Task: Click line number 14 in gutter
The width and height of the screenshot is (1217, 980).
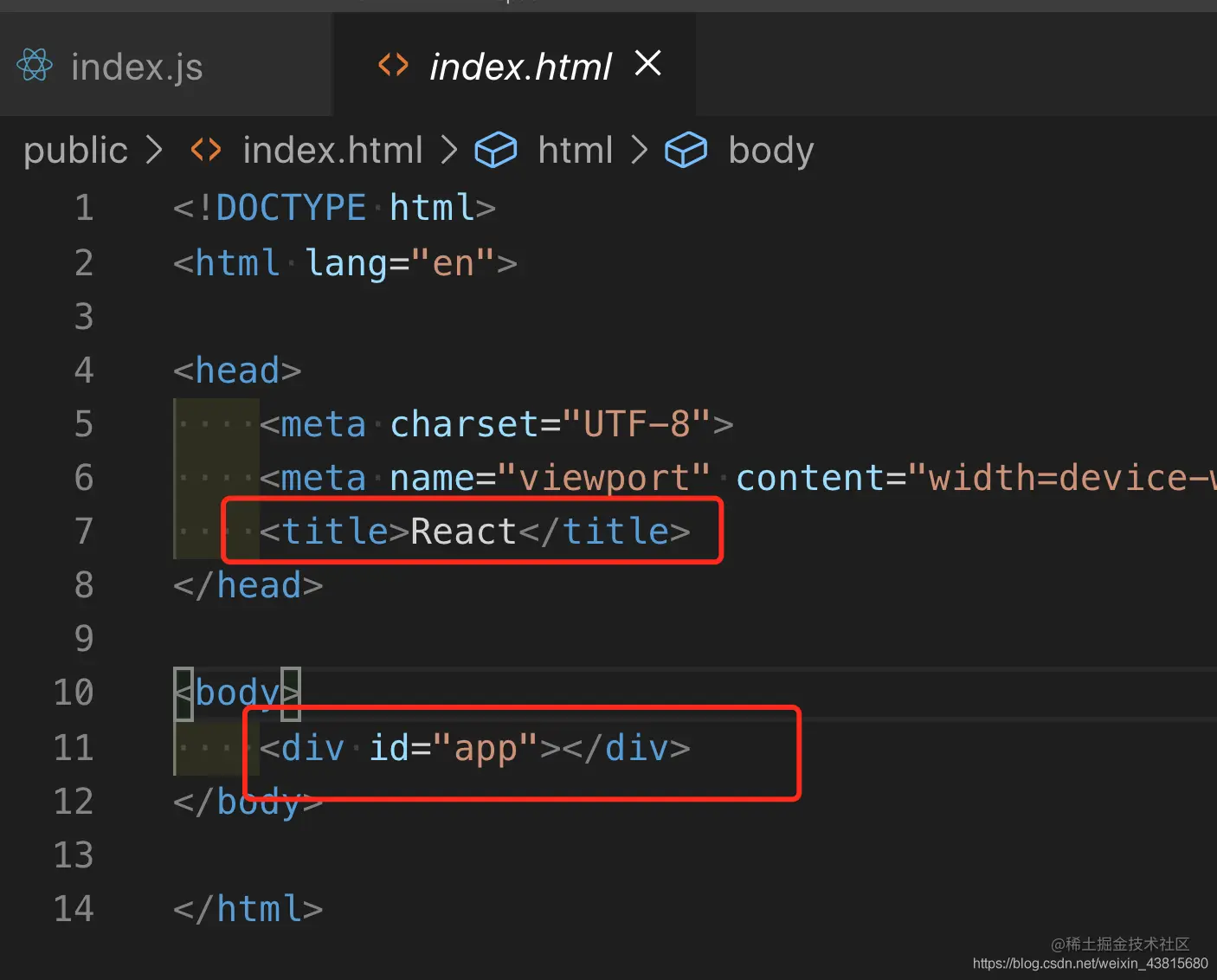Action: tap(74, 909)
